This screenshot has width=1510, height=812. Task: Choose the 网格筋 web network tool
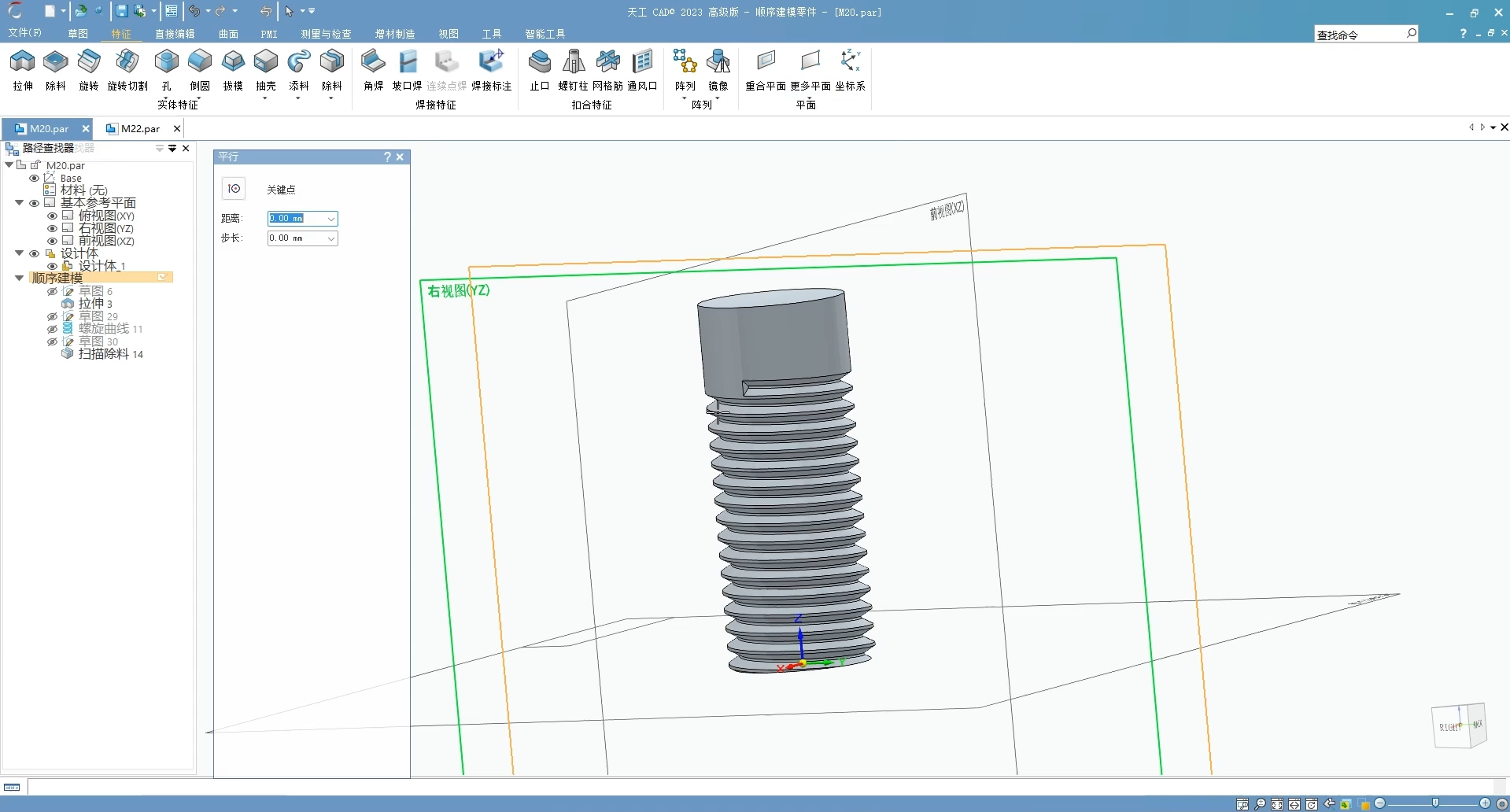coord(607,70)
